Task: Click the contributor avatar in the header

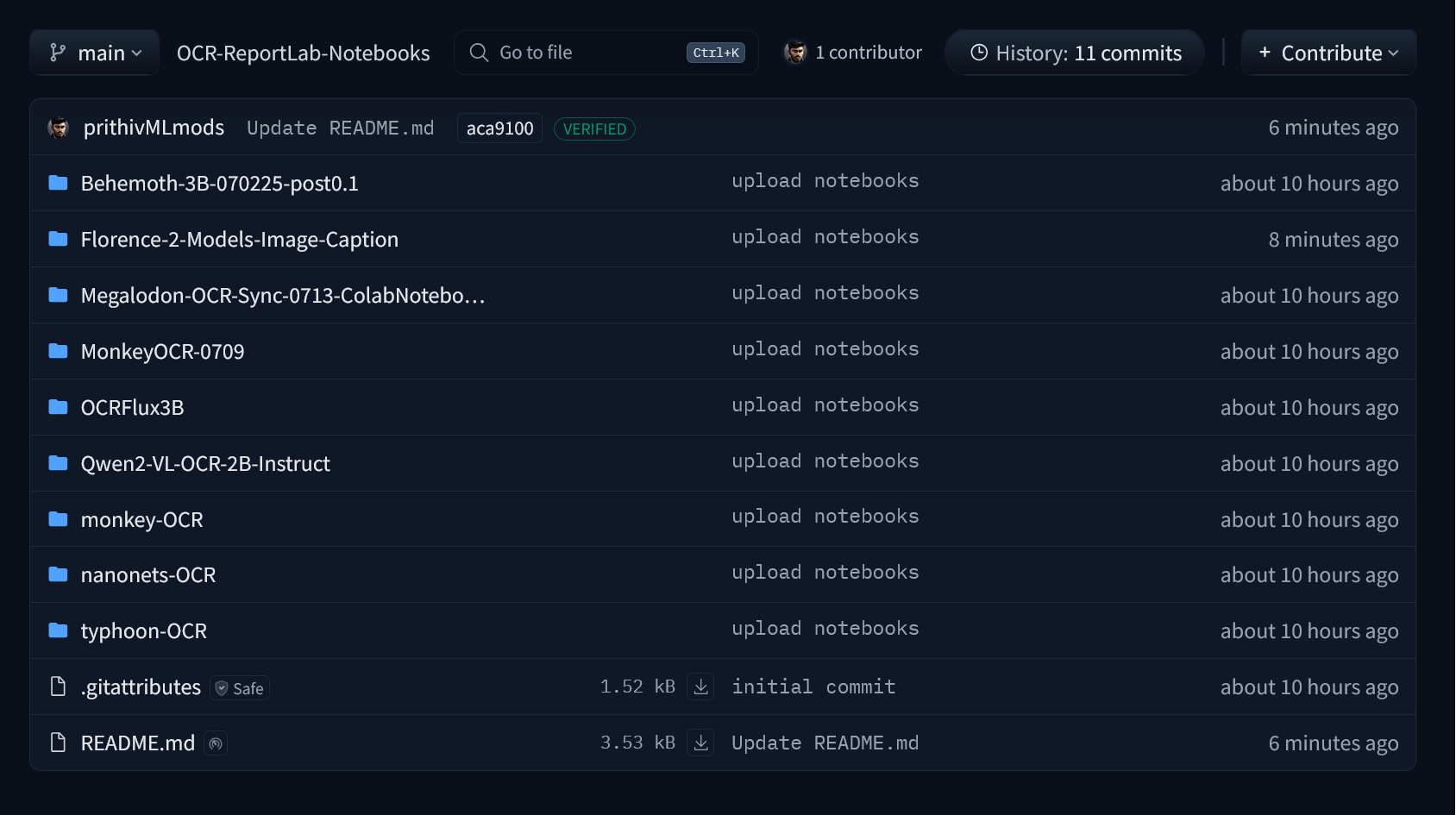Action: 795,53
